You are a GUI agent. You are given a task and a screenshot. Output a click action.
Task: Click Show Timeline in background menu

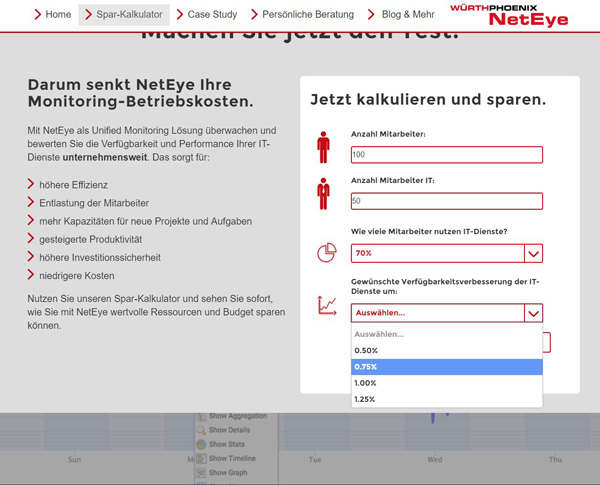(232, 458)
